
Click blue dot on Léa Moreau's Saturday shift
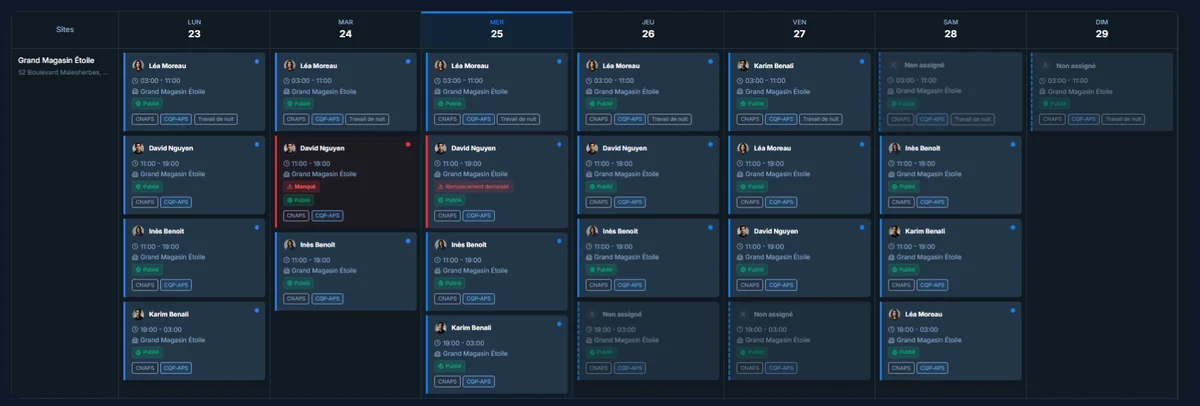pos(1012,310)
